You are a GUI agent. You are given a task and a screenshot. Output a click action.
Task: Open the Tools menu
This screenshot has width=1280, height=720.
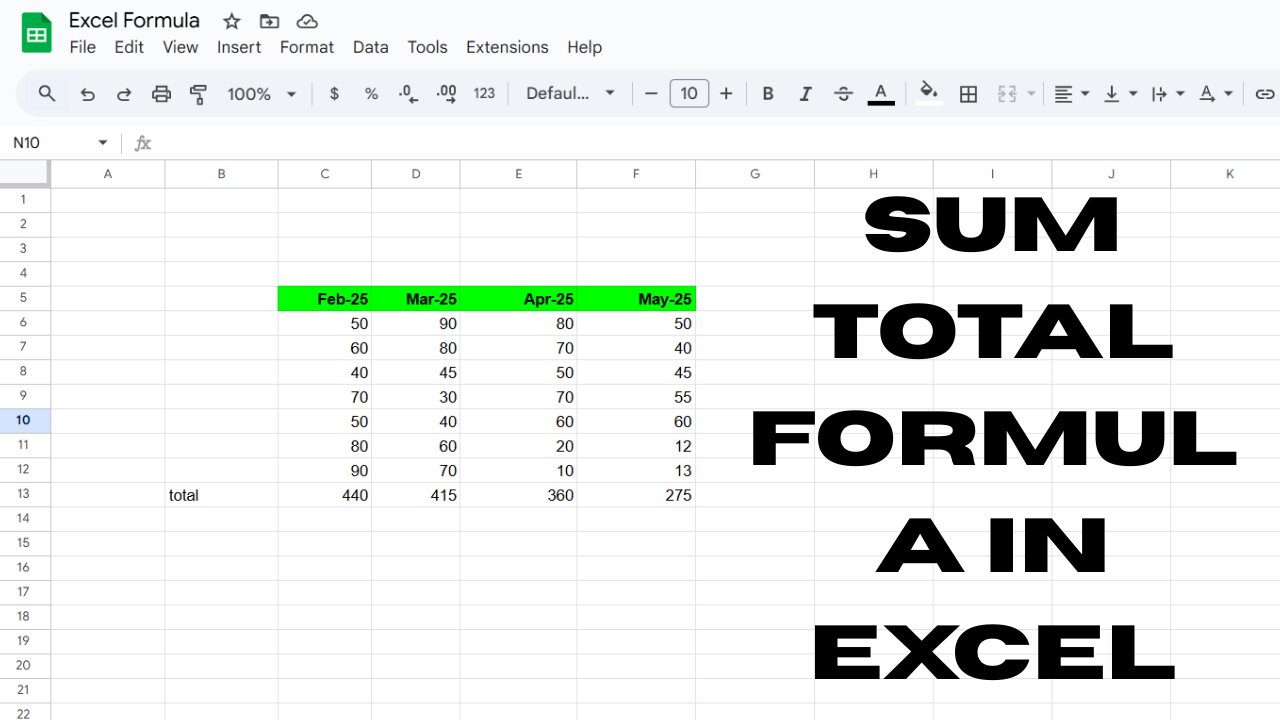coord(427,47)
